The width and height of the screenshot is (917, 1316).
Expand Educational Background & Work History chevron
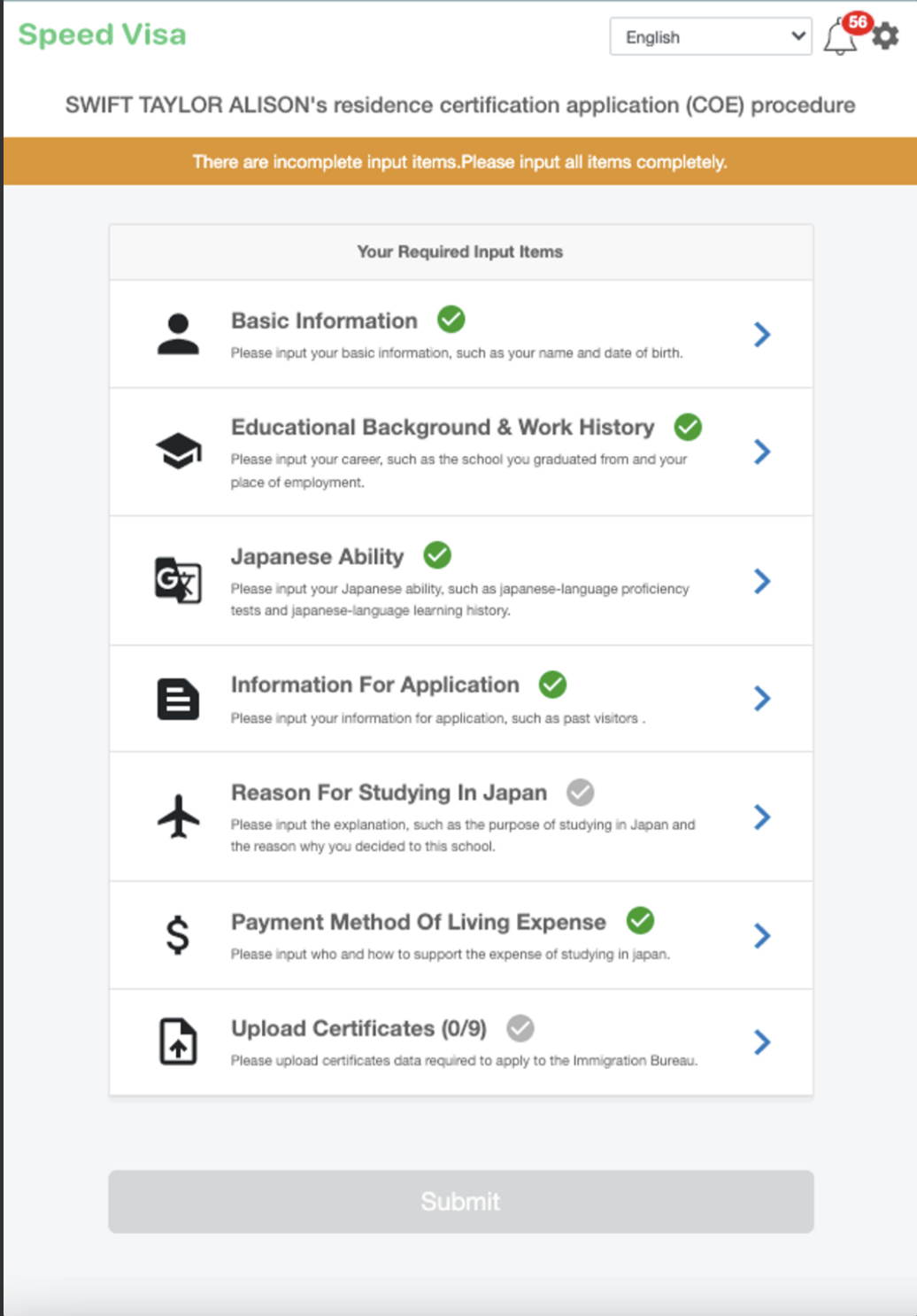click(x=762, y=452)
